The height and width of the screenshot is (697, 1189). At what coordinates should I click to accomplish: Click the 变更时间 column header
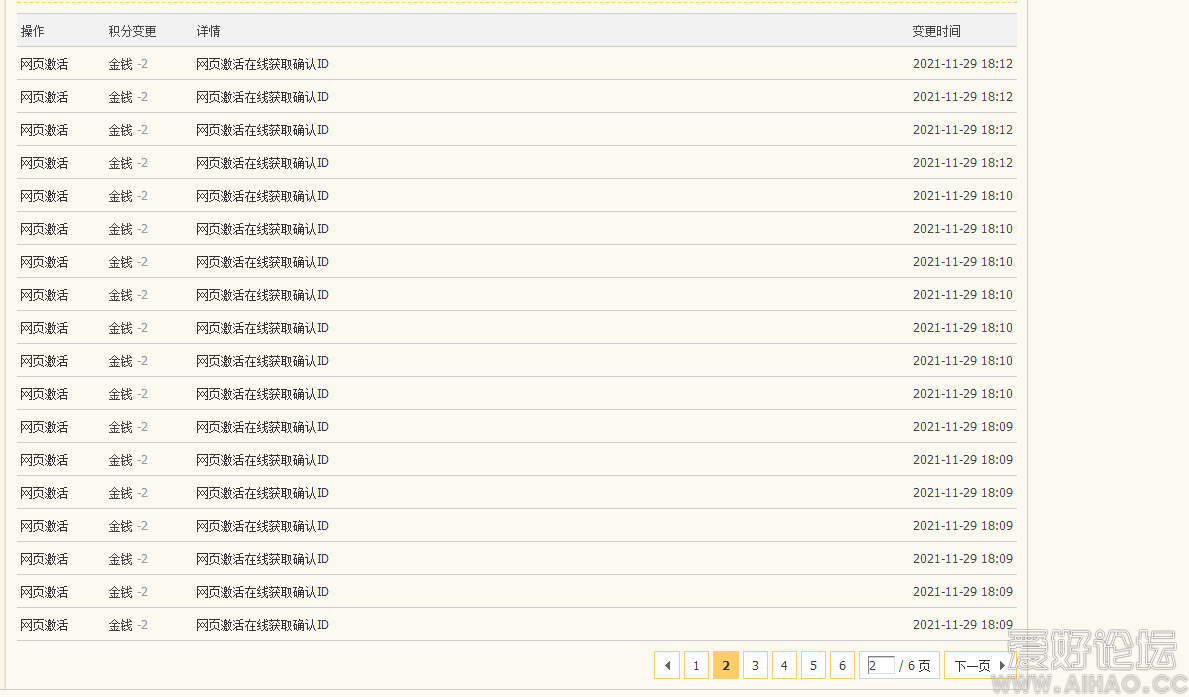point(936,31)
